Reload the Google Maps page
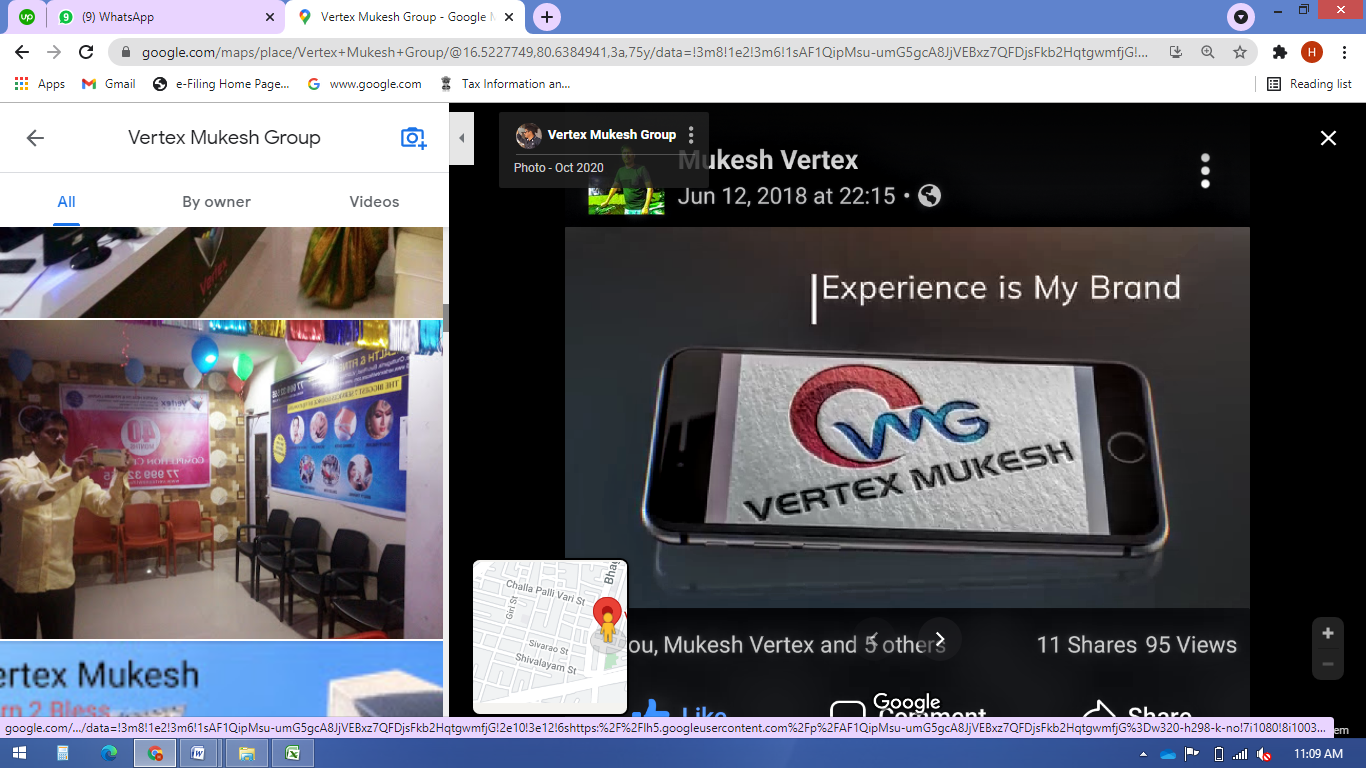The image size is (1366, 768). pos(86,52)
